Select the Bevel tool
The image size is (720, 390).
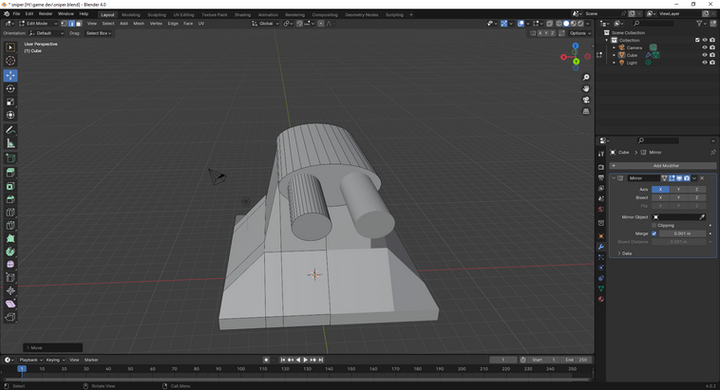tap(10, 199)
